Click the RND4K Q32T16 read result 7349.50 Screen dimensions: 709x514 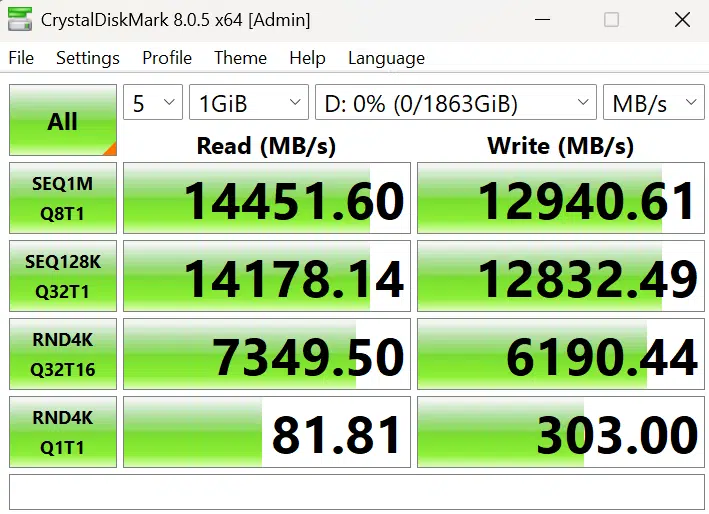click(x=267, y=354)
